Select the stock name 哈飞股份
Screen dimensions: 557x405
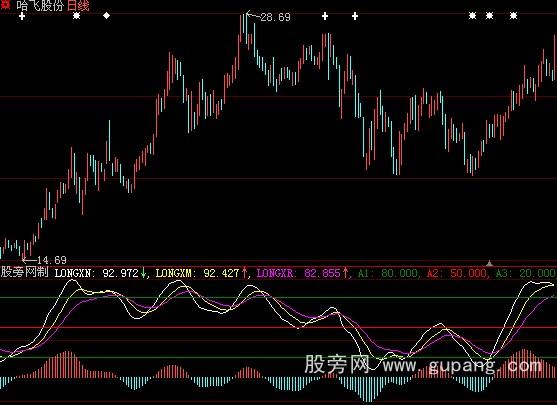click(40, 5)
